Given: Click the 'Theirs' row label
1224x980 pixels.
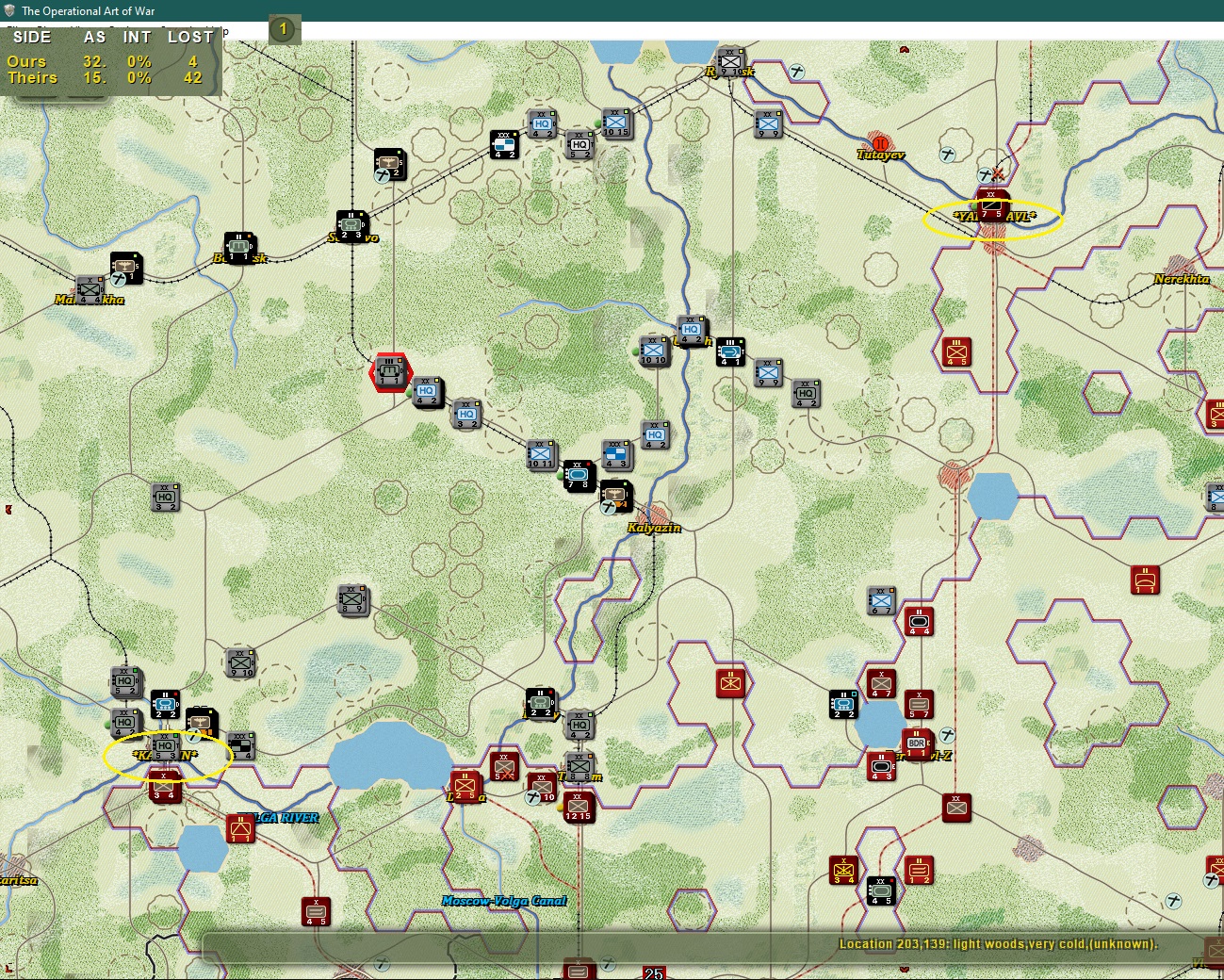Looking at the screenshot, I should coord(32,78).
